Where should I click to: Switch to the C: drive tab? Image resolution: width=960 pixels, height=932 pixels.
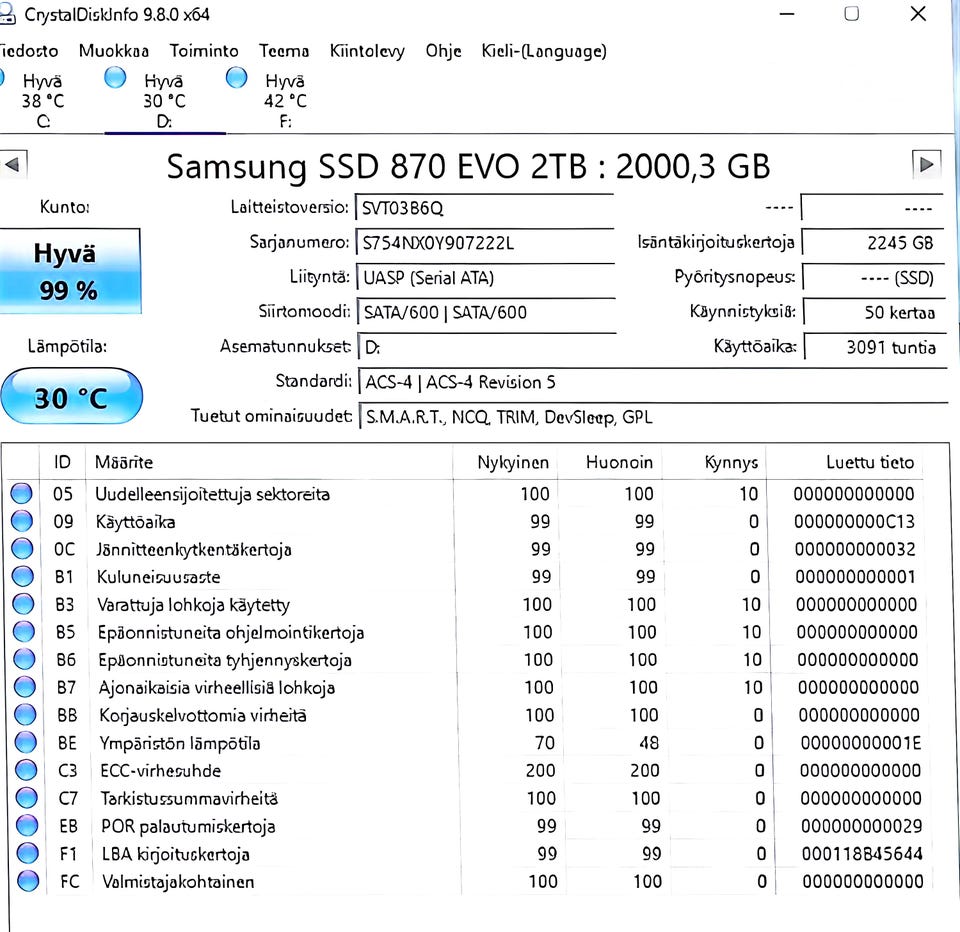42,100
